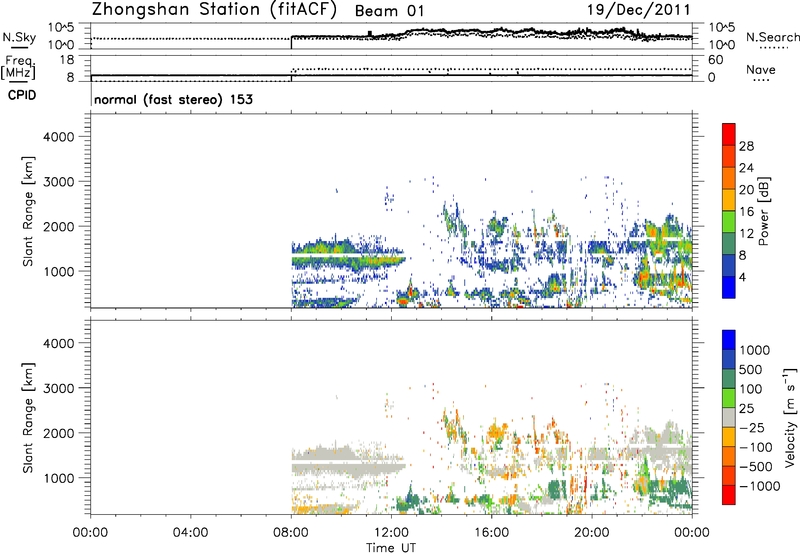This screenshot has width=800, height=554.
Task: Click the frequency axis '18' tick label
Action: [65, 60]
